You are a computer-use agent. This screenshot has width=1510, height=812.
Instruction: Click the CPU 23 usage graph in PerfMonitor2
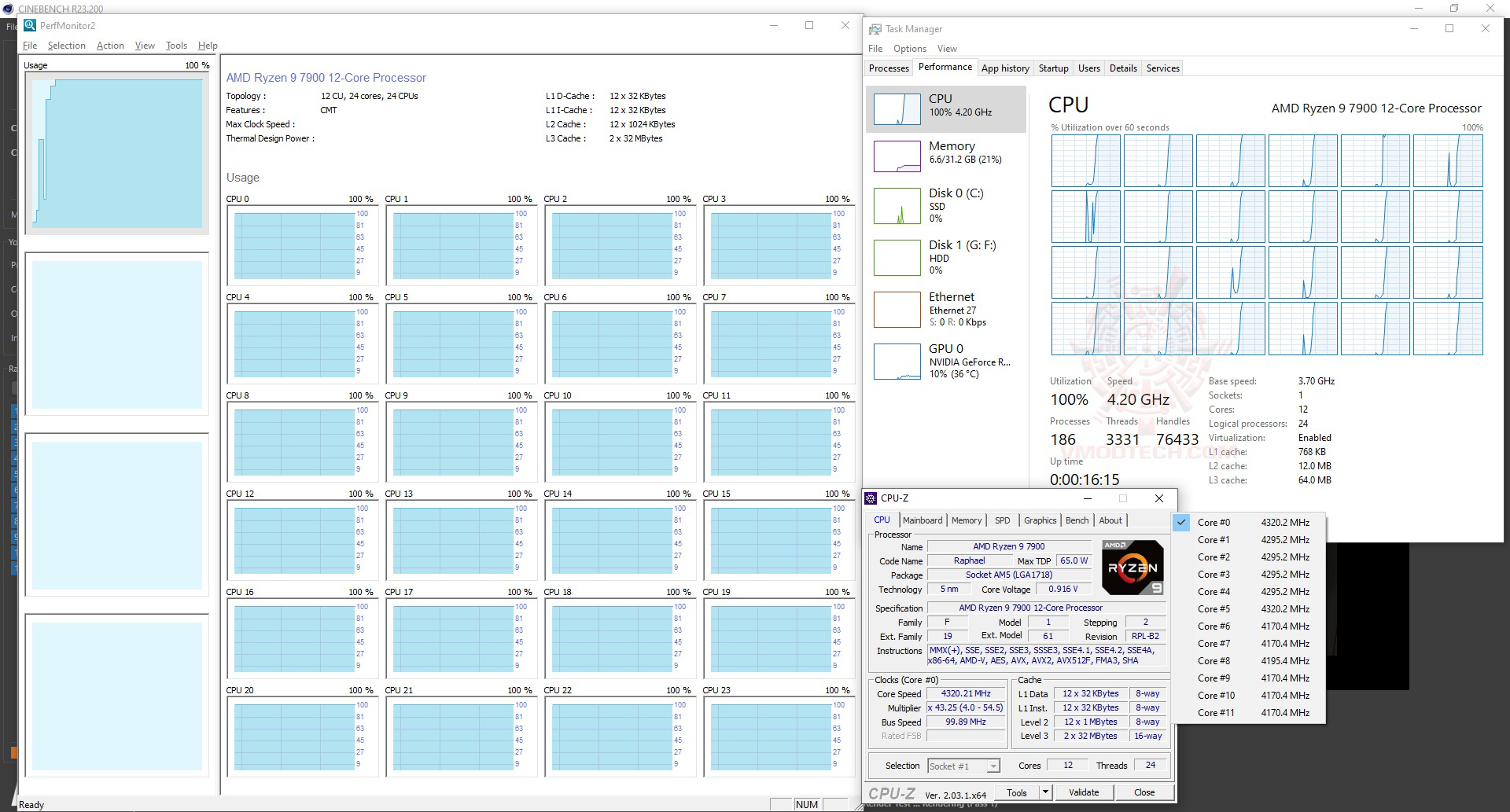(779, 737)
